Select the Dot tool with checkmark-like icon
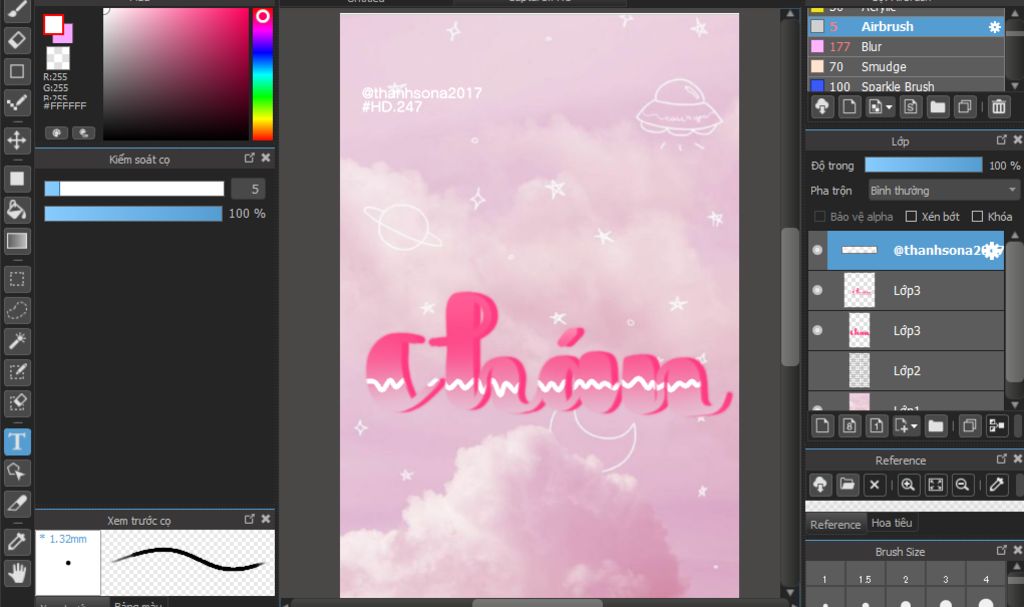The image size is (1024, 607). (17, 102)
